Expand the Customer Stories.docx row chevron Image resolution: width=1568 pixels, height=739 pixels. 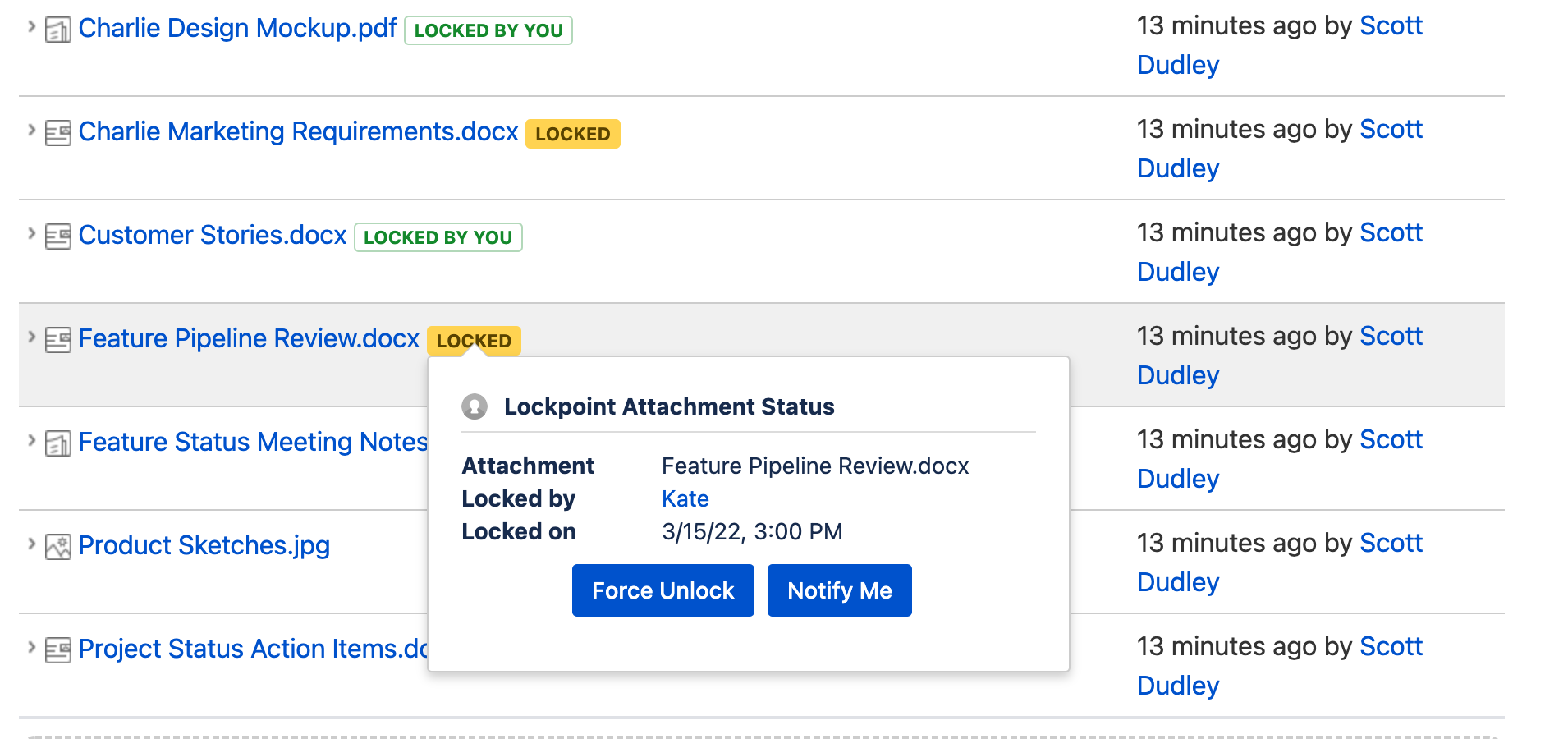pos(31,233)
